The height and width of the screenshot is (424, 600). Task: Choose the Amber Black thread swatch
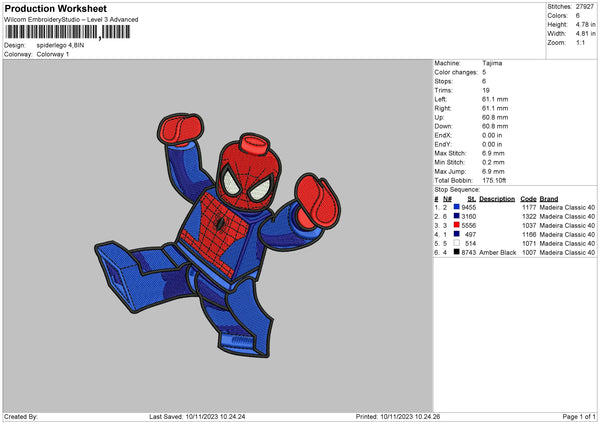tap(456, 252)
